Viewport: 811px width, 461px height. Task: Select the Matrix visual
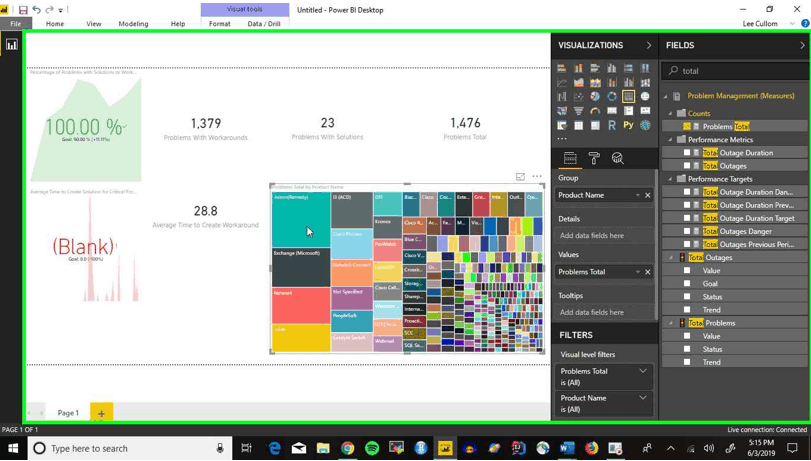pos(595,125)
